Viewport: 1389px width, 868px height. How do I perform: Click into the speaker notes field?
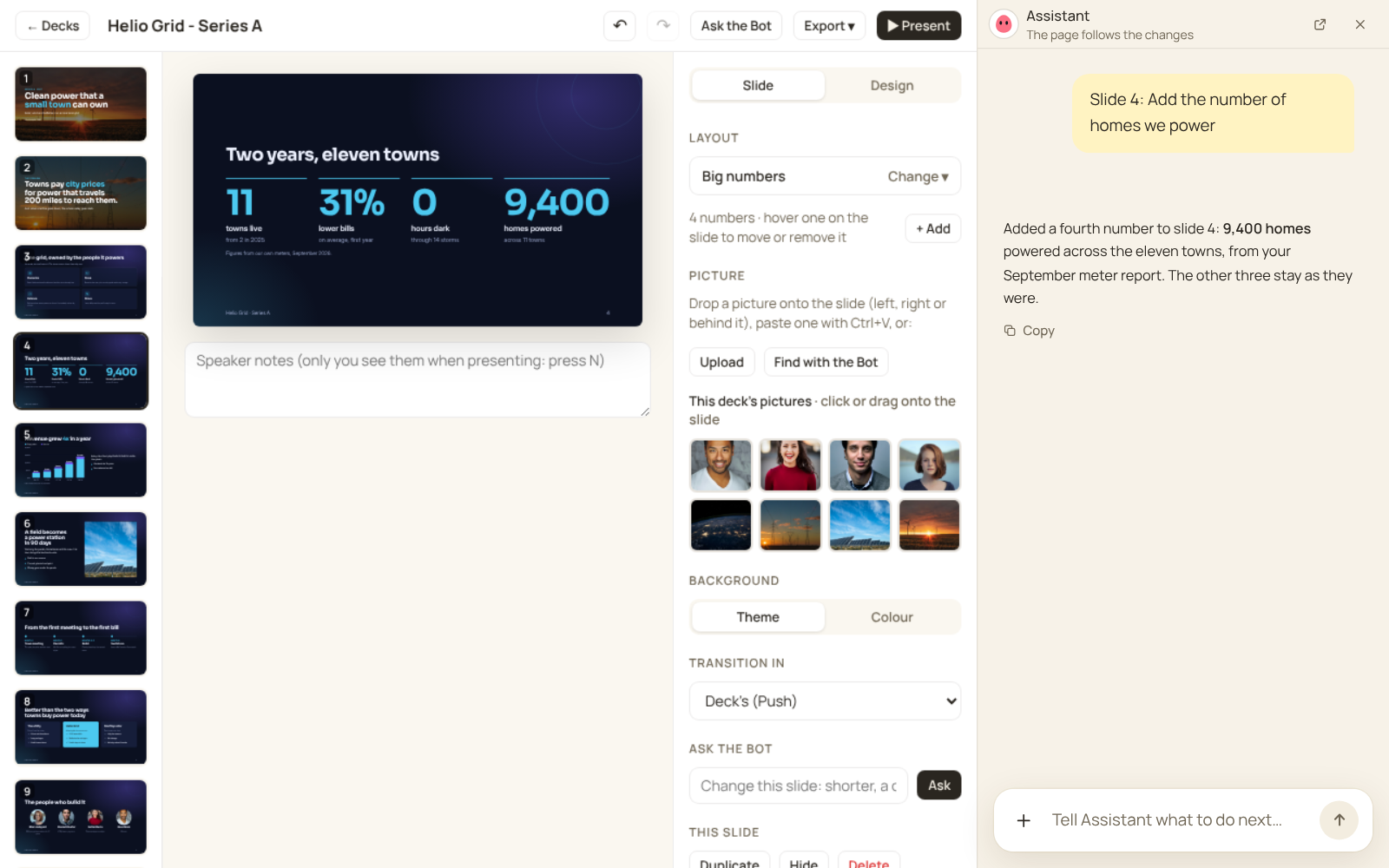[418, 379]
